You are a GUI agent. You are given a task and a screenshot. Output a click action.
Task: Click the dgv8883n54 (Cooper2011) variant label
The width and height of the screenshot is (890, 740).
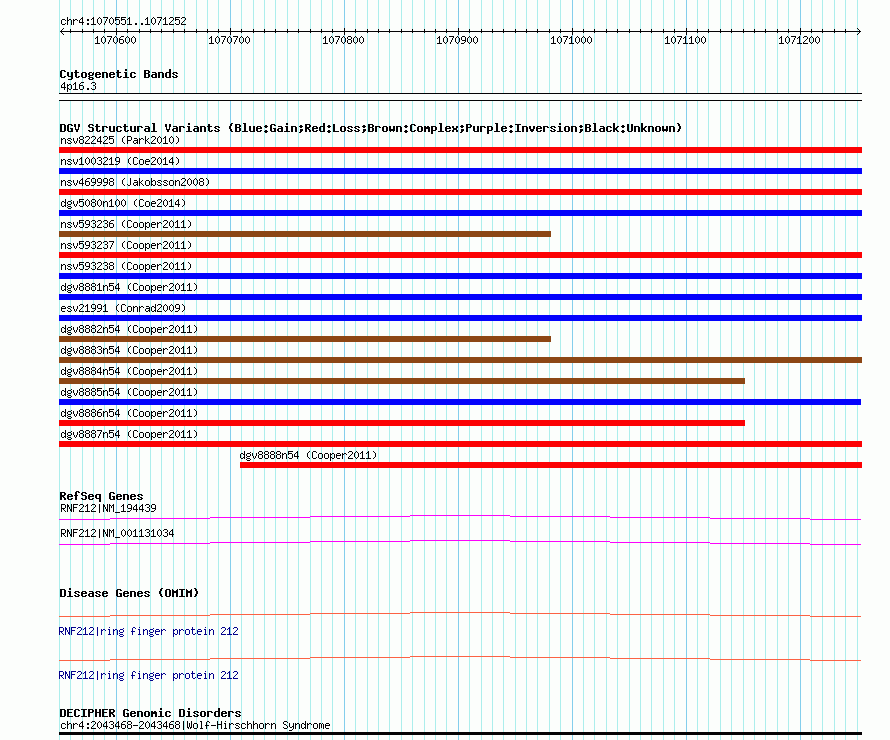click(129, 350)
